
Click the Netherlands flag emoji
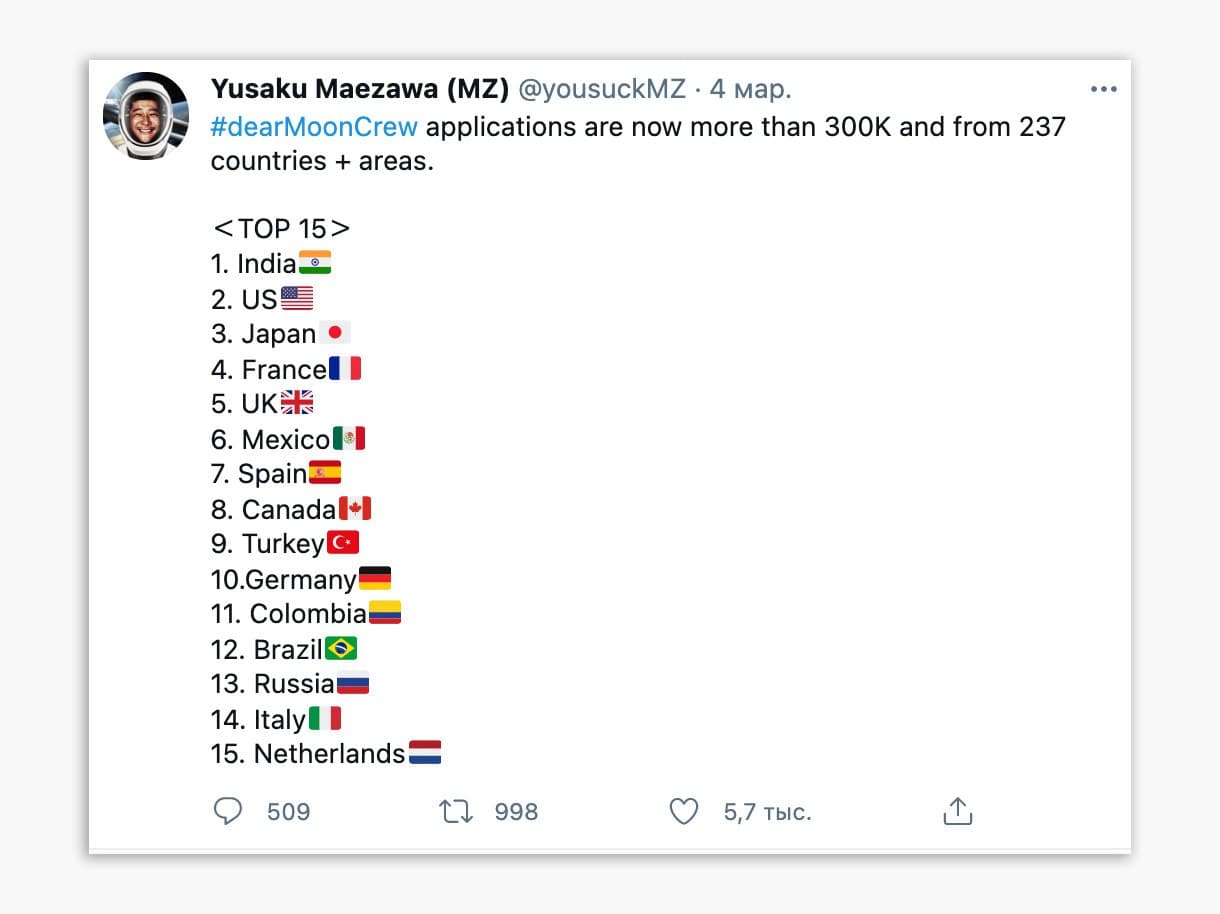(426, 752)
